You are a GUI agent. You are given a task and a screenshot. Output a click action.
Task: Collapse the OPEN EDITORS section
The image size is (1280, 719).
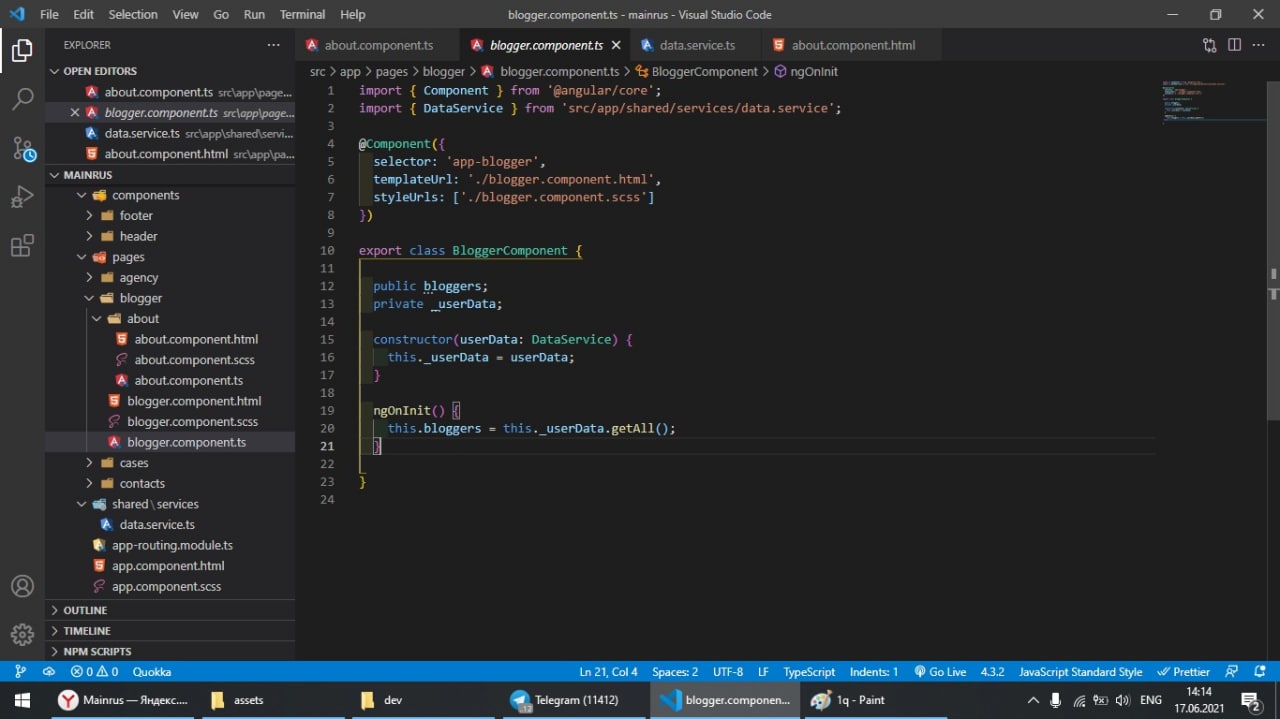point(100,71)
